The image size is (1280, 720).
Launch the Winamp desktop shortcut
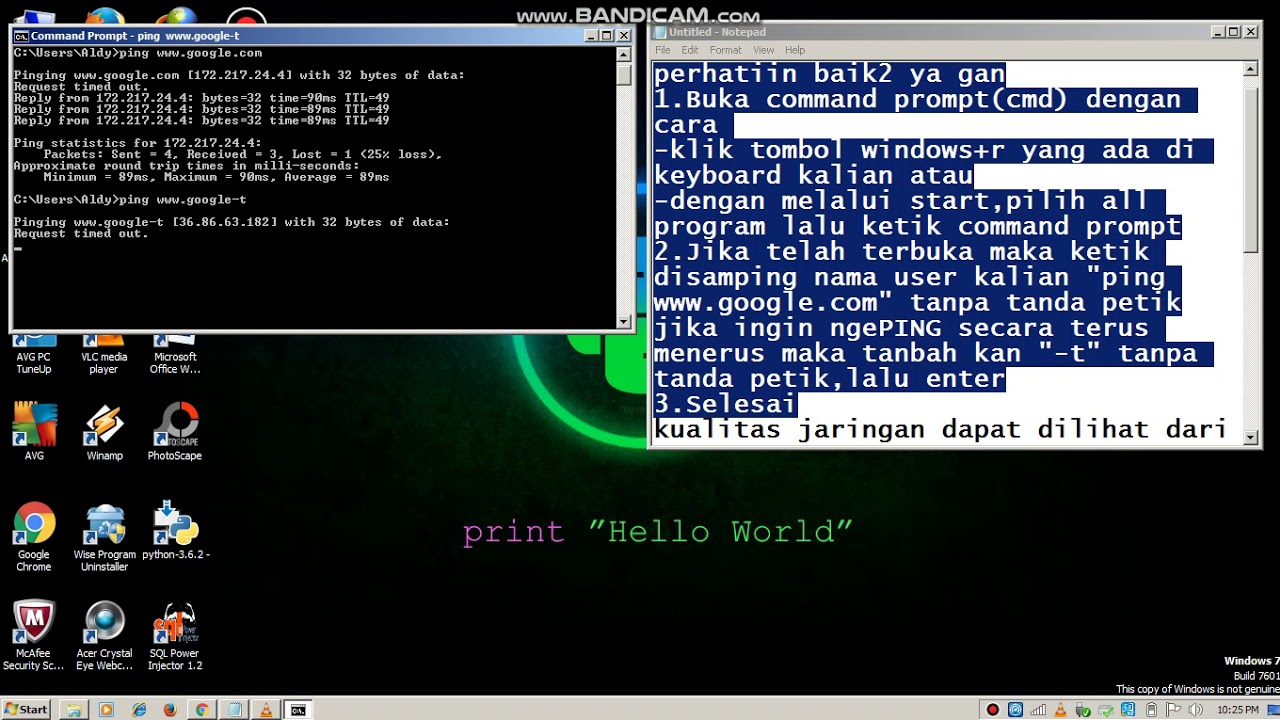pos(104,431)
